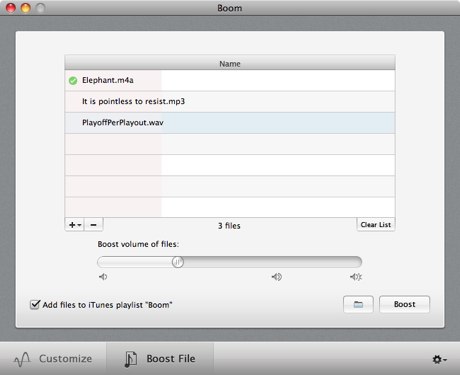Click the medium volume speaker icon
This screenshot has width=460, height=375.
coord(276,277)
